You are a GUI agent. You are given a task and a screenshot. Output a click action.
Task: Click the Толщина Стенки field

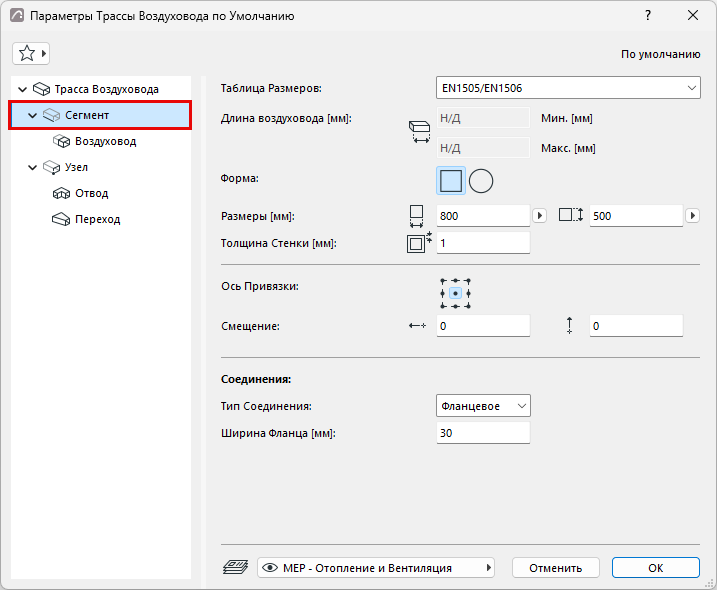[483, 243]
